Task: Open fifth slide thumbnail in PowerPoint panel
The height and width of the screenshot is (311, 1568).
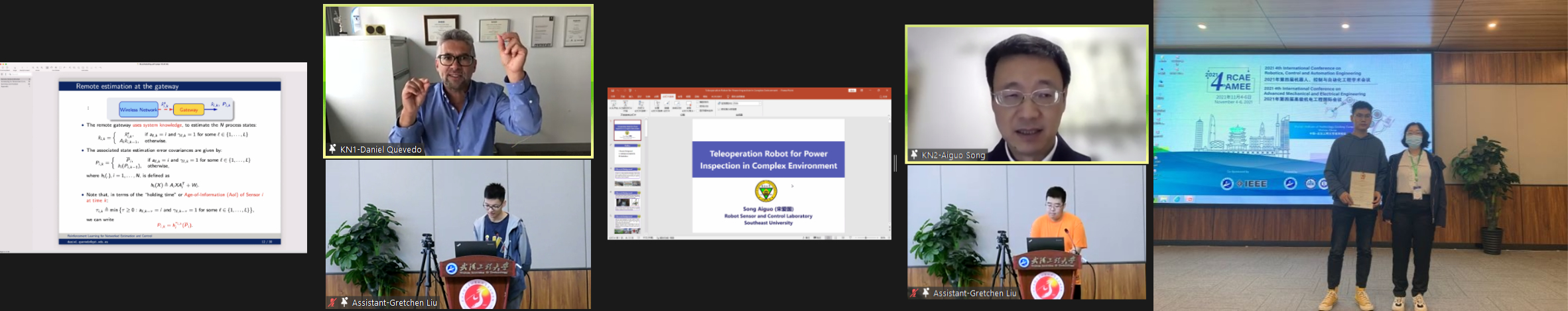Action: (627, 224)
